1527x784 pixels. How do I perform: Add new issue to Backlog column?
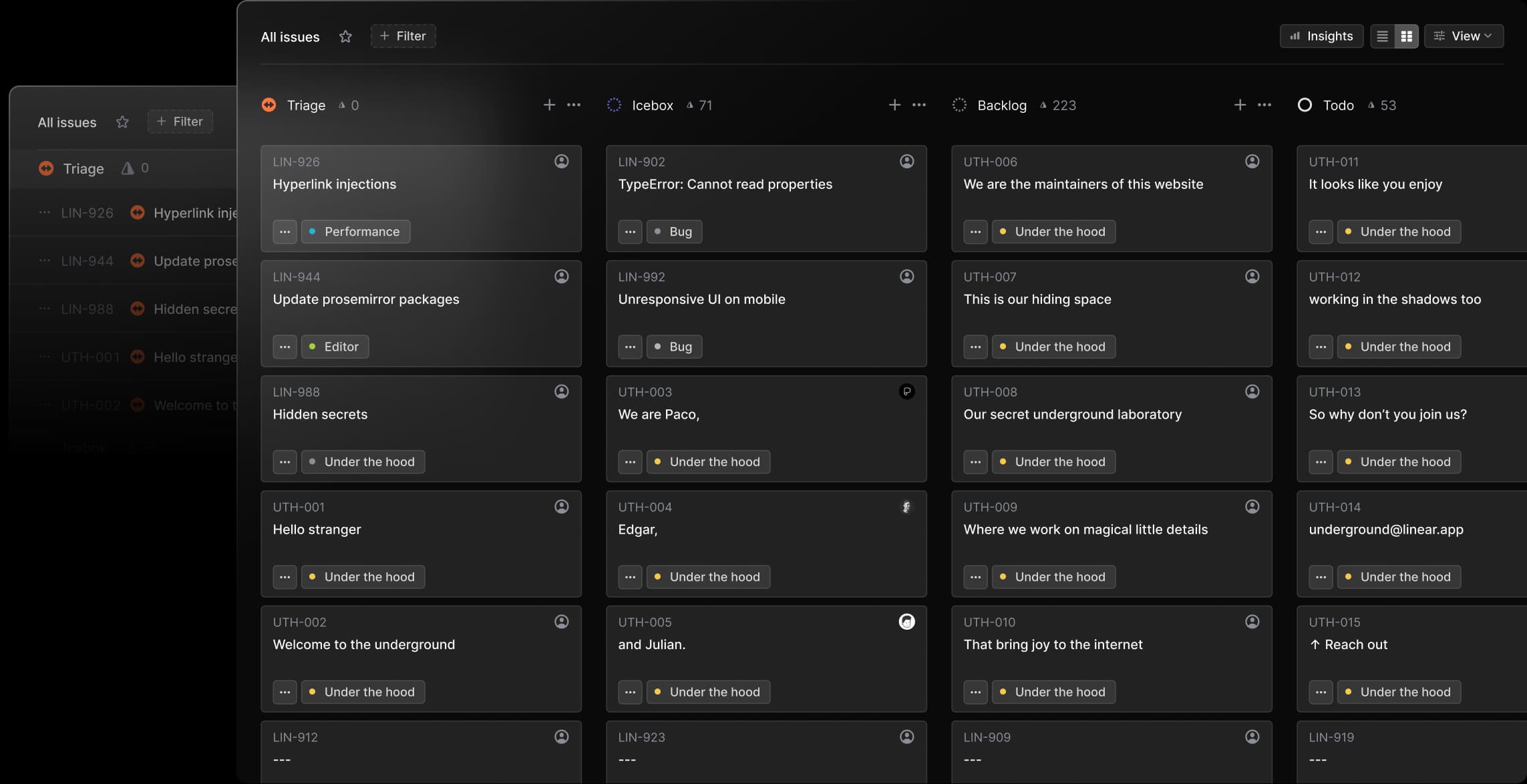coord(1240,106)
